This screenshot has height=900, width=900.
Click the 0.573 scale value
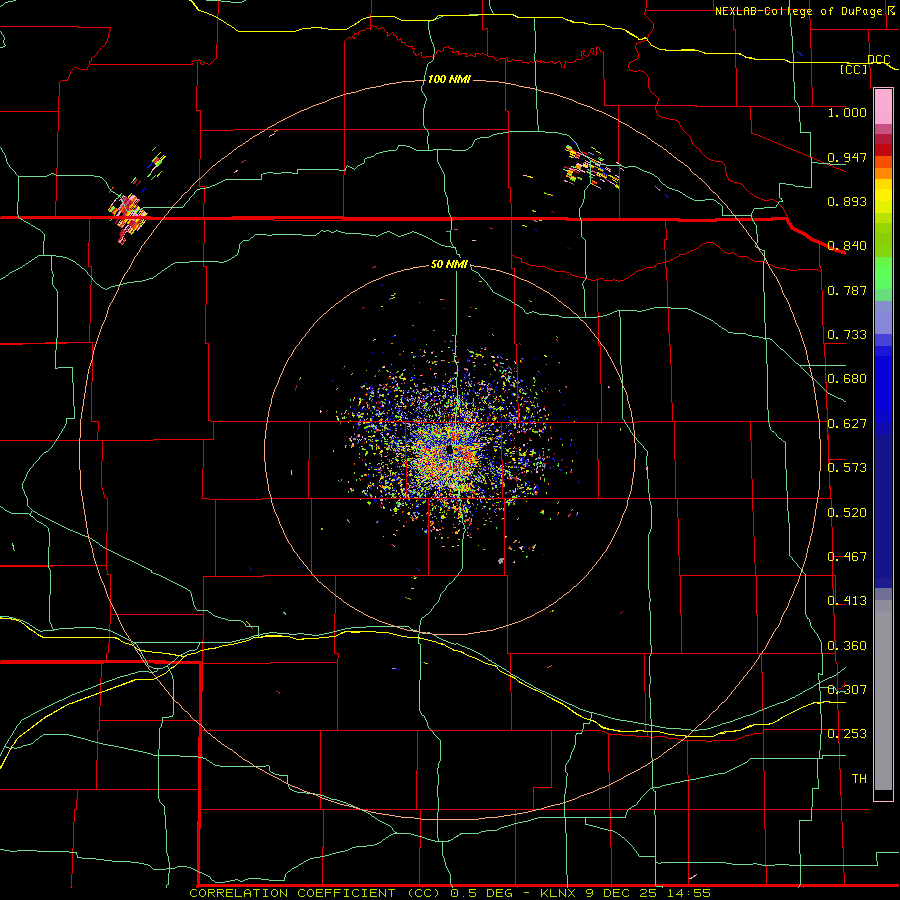[847, 468]
